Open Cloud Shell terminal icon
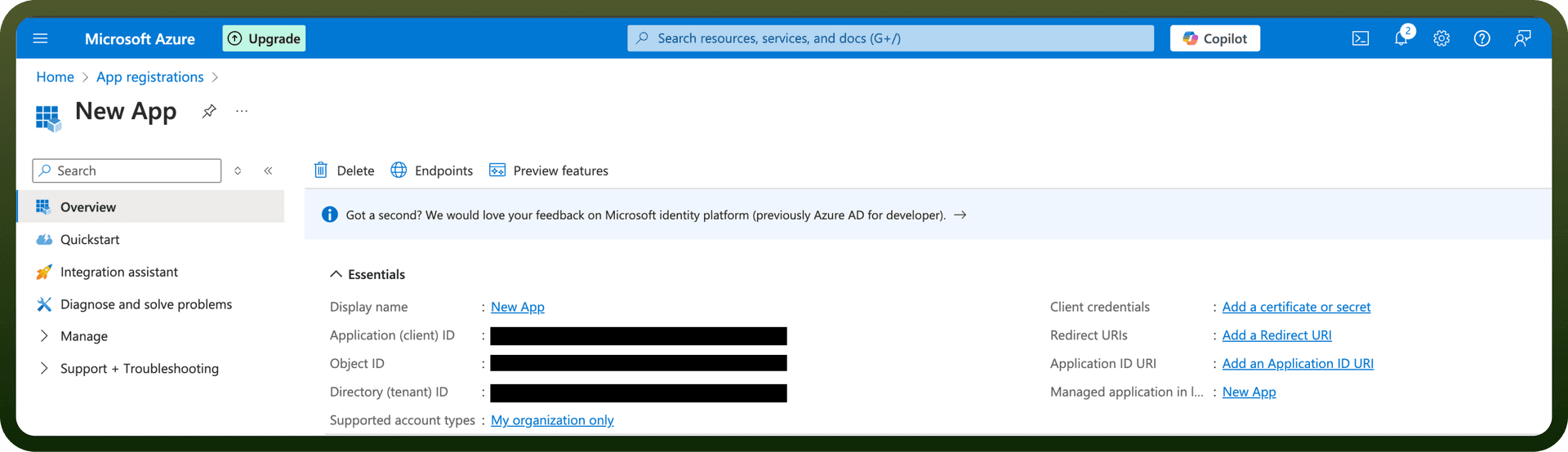The image size is (1568, 452). [1361, 38]
